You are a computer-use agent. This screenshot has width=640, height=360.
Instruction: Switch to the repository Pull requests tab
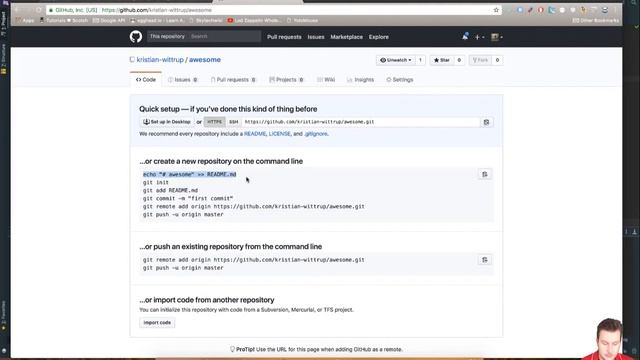(x=233, y=80)
